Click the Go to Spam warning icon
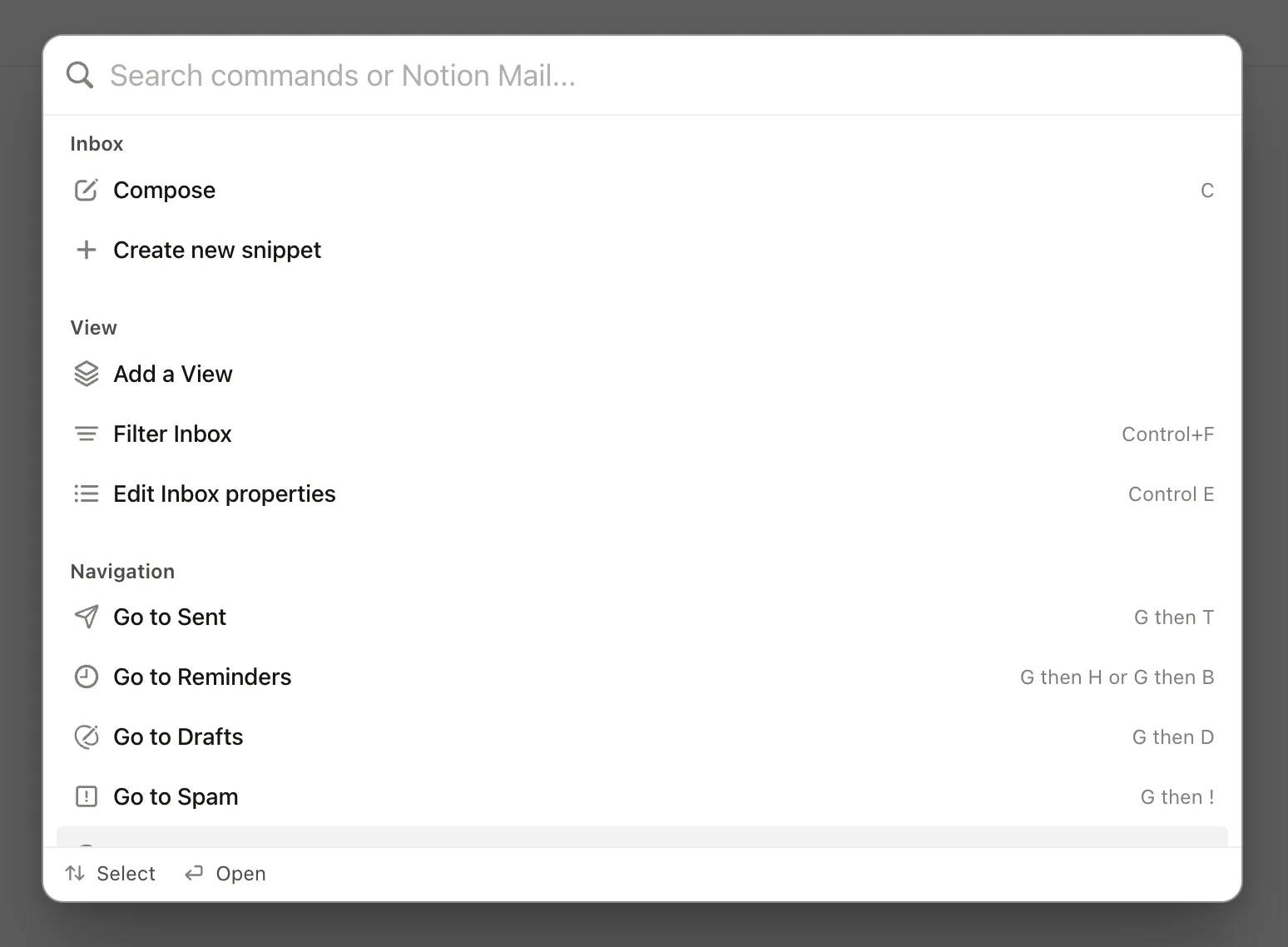 (x=87, y=796)
